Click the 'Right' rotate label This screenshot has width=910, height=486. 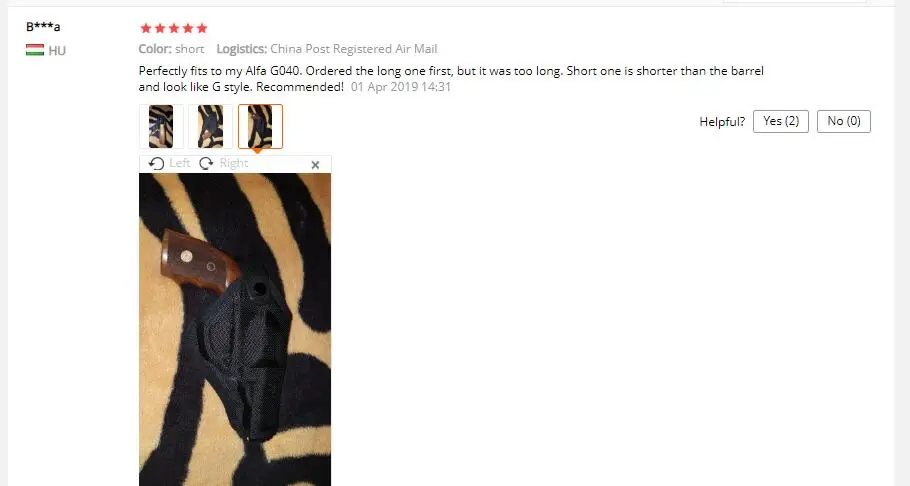click(234, 163)
